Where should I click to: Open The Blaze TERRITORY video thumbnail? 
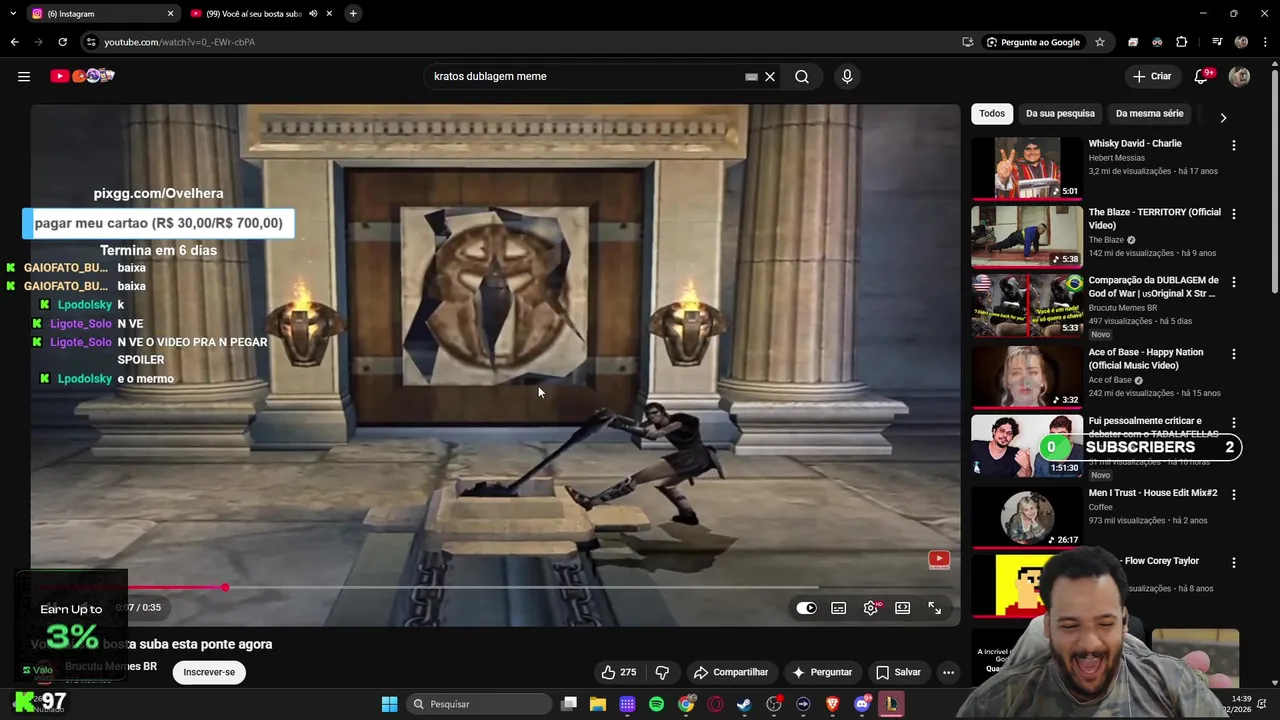tap(1026, 237)
